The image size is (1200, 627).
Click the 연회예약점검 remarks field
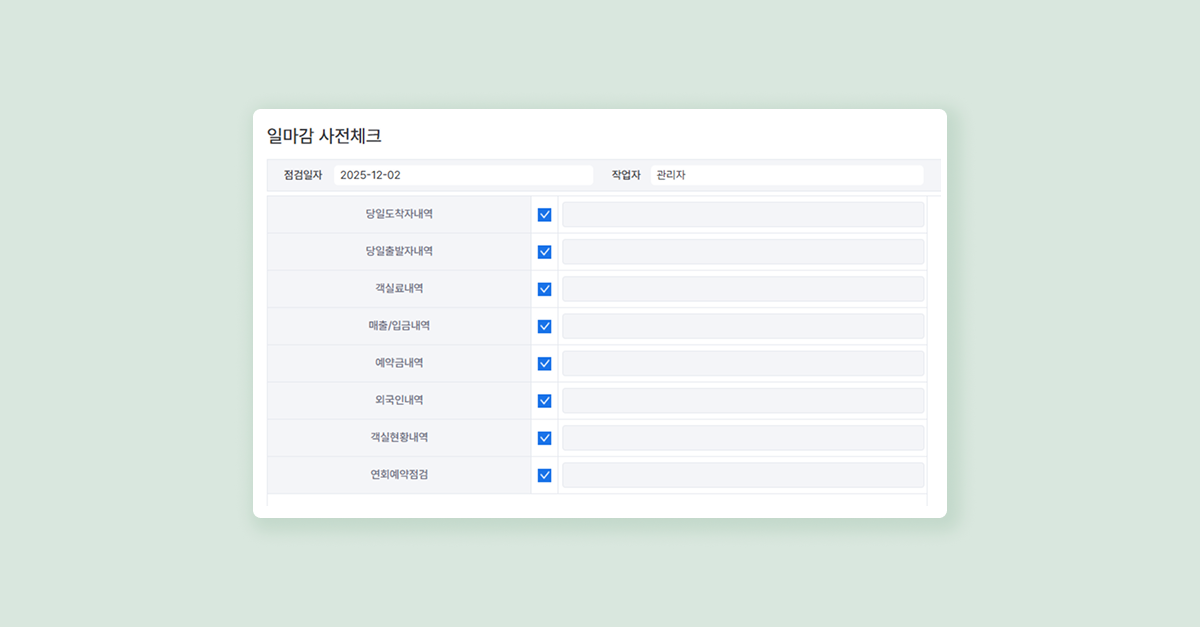click(x=743, y=475)
